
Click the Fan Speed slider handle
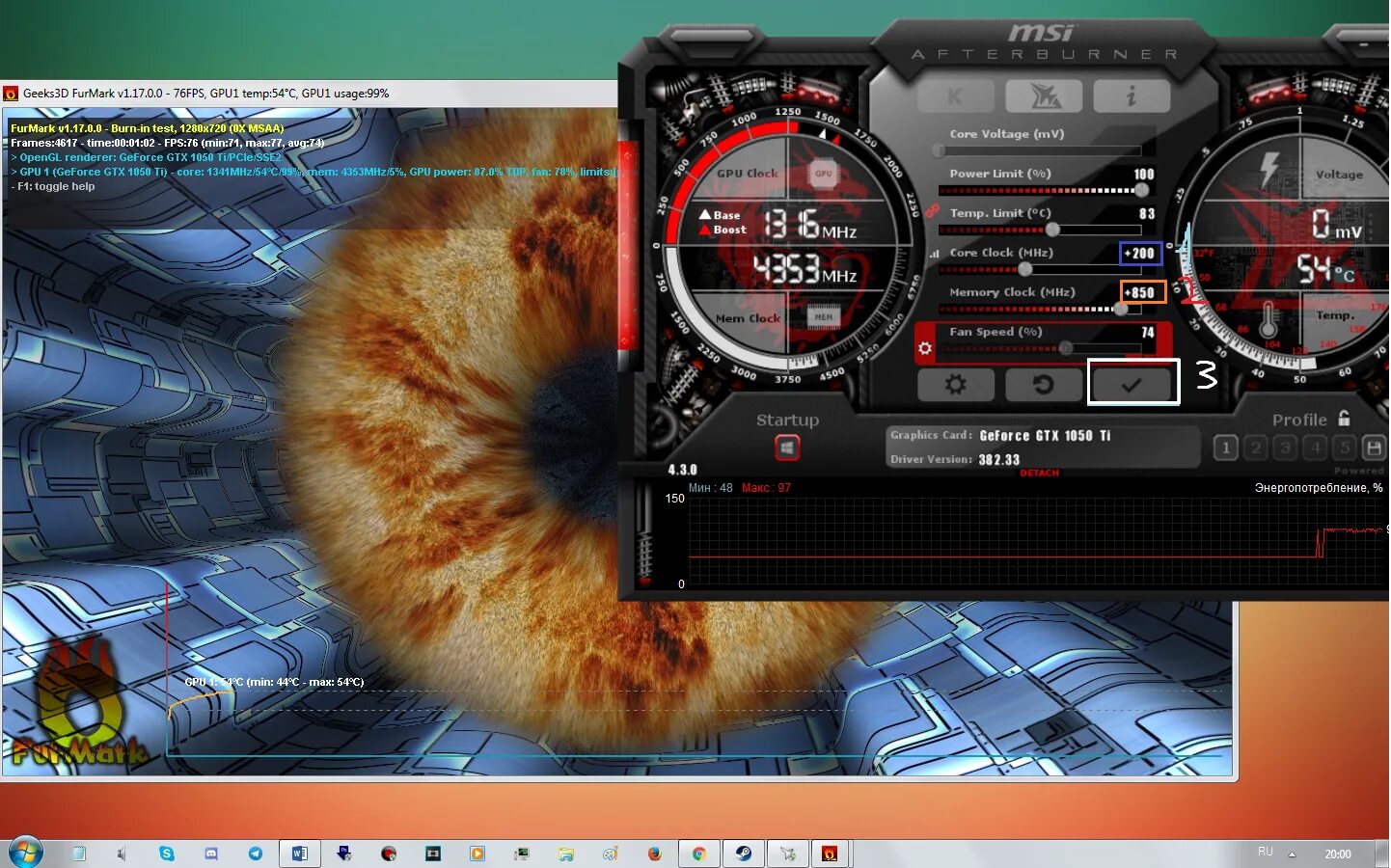(x=1065, y=348)
